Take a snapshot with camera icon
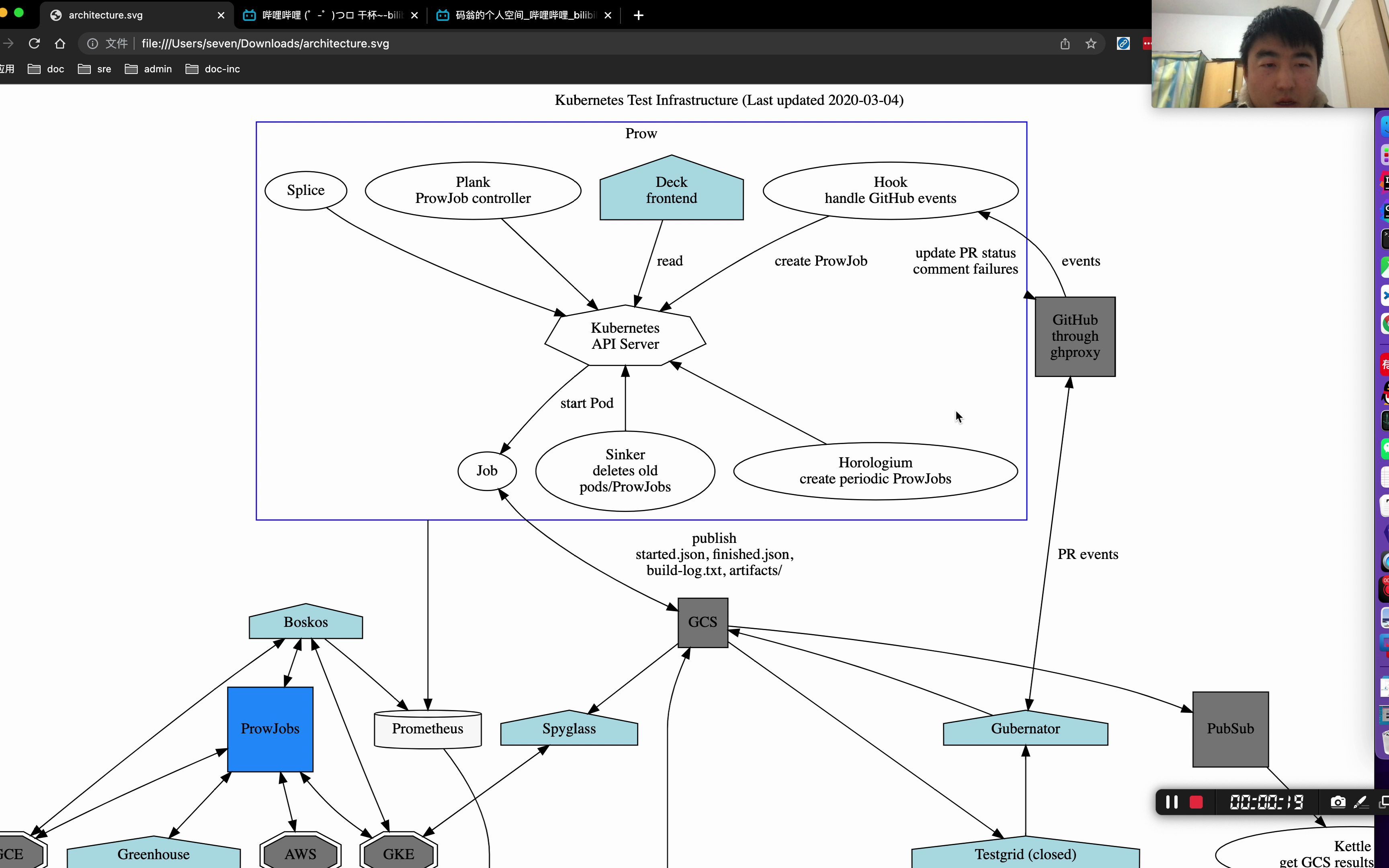 click(1337, 802)
